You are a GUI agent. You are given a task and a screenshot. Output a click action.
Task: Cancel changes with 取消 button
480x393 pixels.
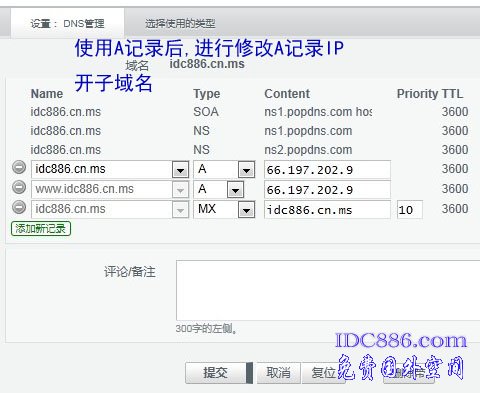click(278, 373)
